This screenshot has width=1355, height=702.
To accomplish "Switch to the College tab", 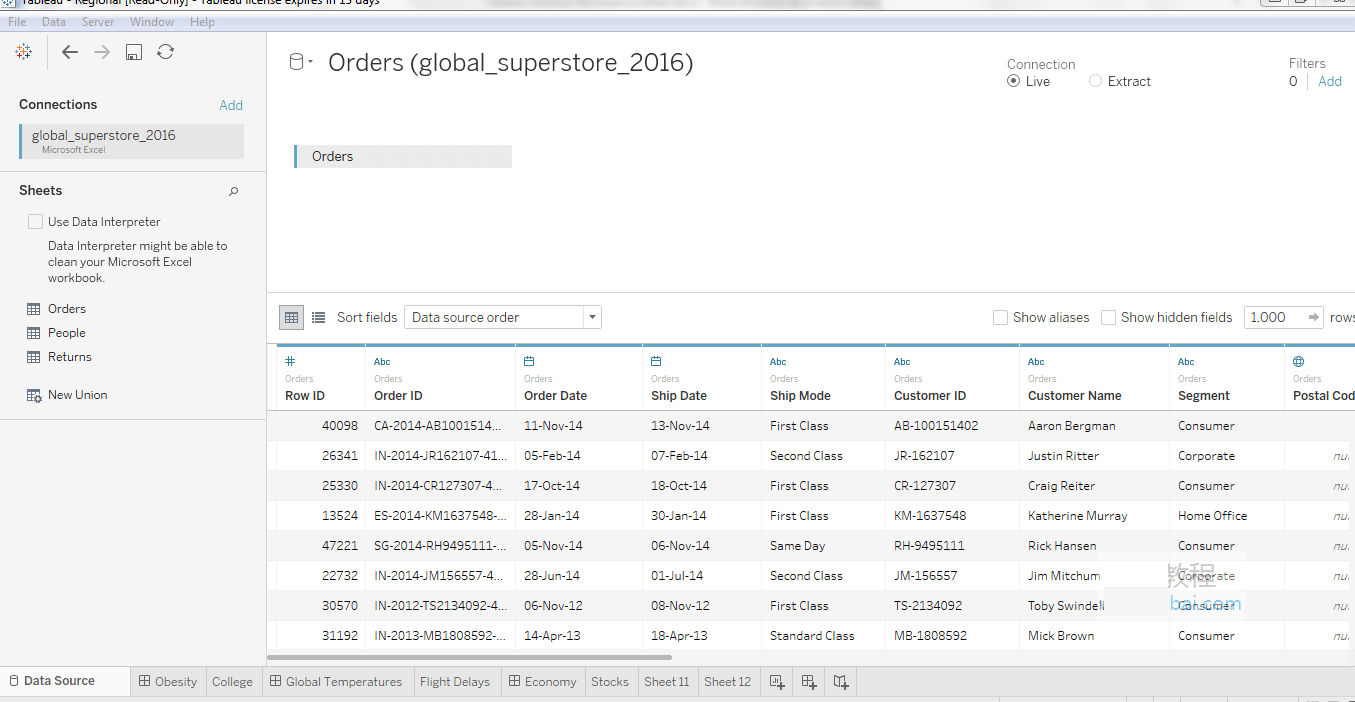I will tap(232, 682).
